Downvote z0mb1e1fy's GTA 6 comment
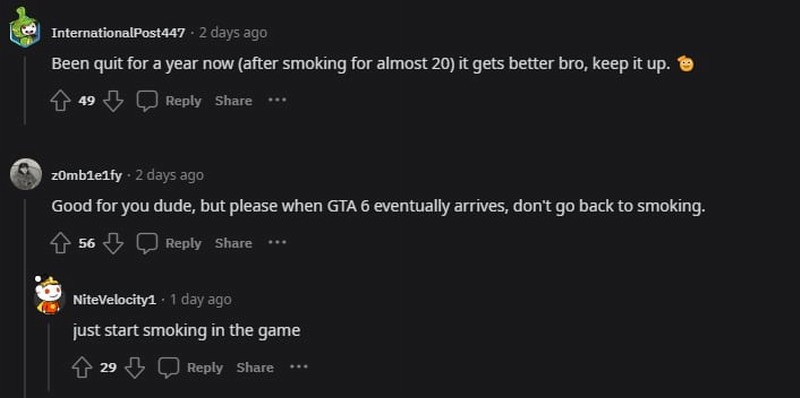Image resolution: width=800 pixels, height=398 pixels. 113,243
